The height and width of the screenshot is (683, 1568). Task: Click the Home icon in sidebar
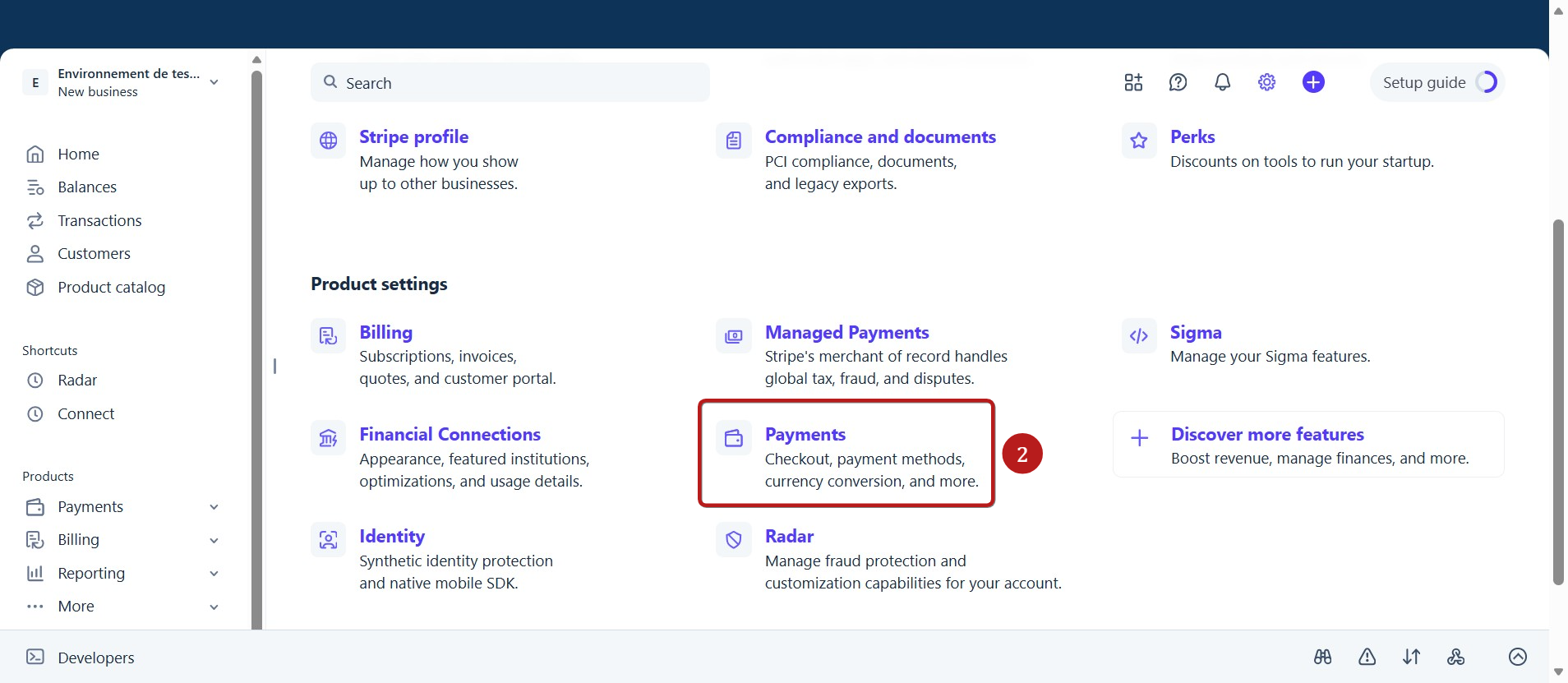click(35, 155)
